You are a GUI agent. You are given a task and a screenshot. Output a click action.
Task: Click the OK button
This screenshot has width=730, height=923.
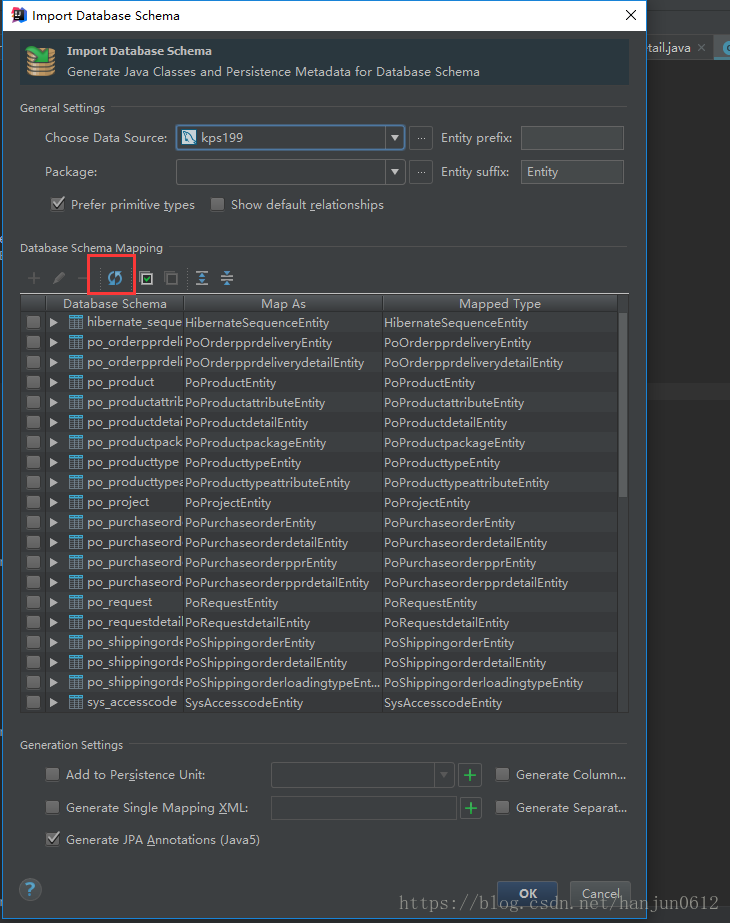527,894
